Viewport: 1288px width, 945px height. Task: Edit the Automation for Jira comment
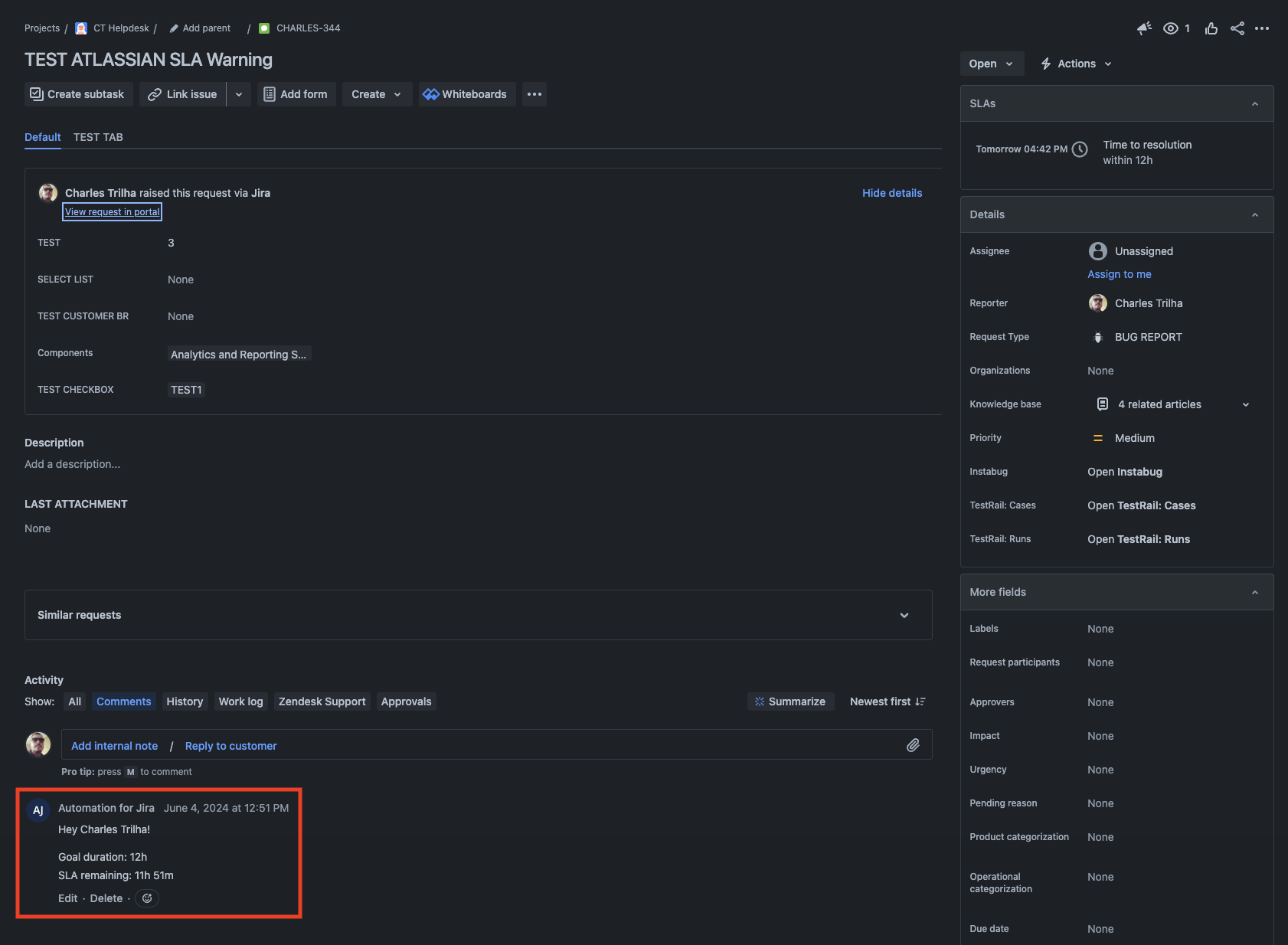pyautogui.click(x=68, y=898)
